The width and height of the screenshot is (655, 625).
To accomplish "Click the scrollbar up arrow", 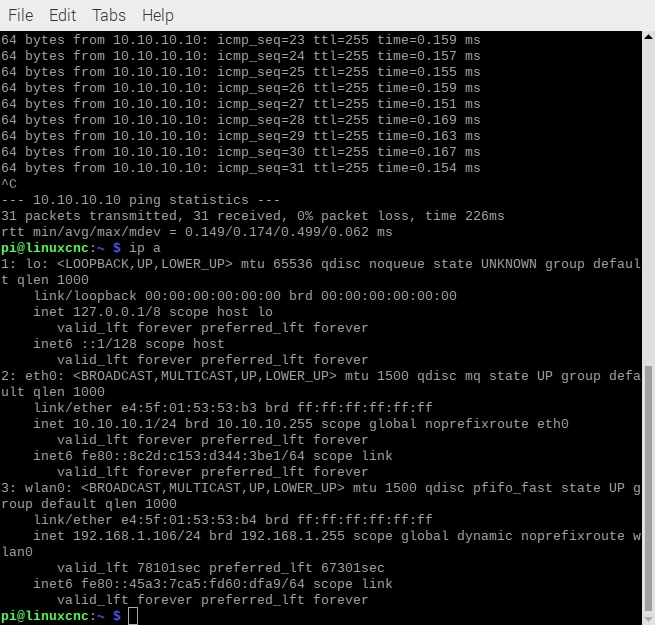I will click(x=648, y=37).
